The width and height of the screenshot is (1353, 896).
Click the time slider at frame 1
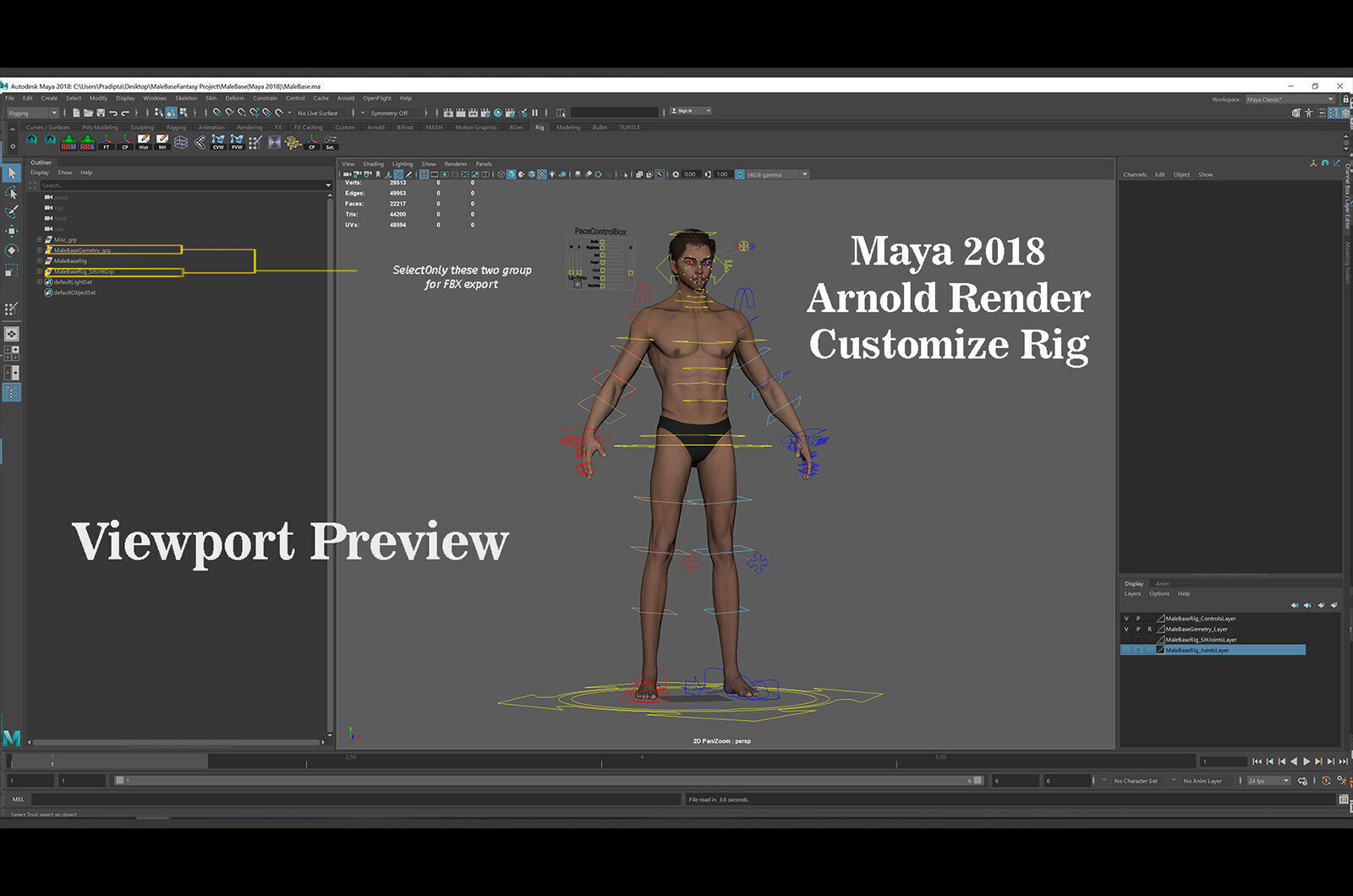click(x=52, y=762)
